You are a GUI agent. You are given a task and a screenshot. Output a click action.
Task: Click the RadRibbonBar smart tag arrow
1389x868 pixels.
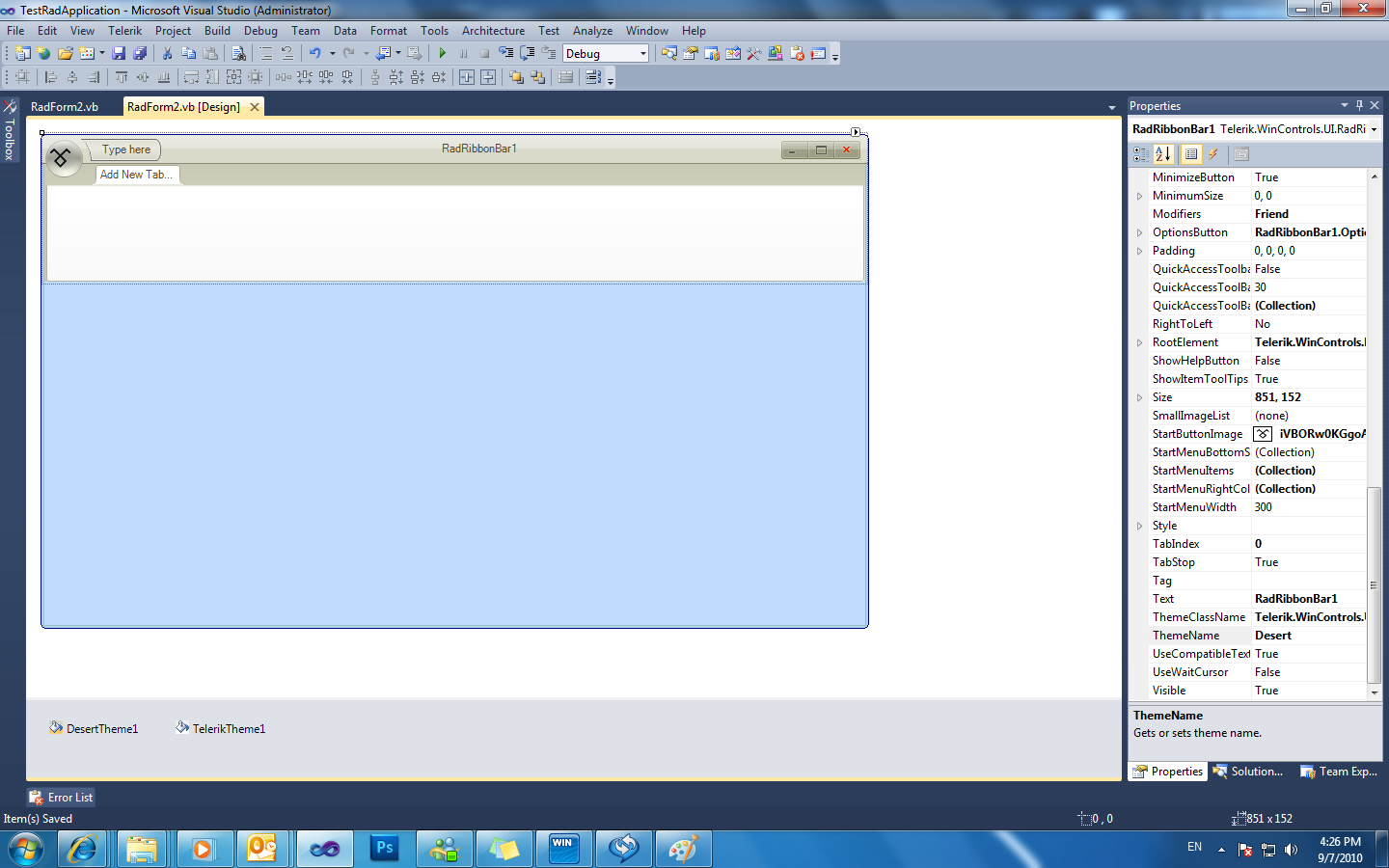point(856,132)
